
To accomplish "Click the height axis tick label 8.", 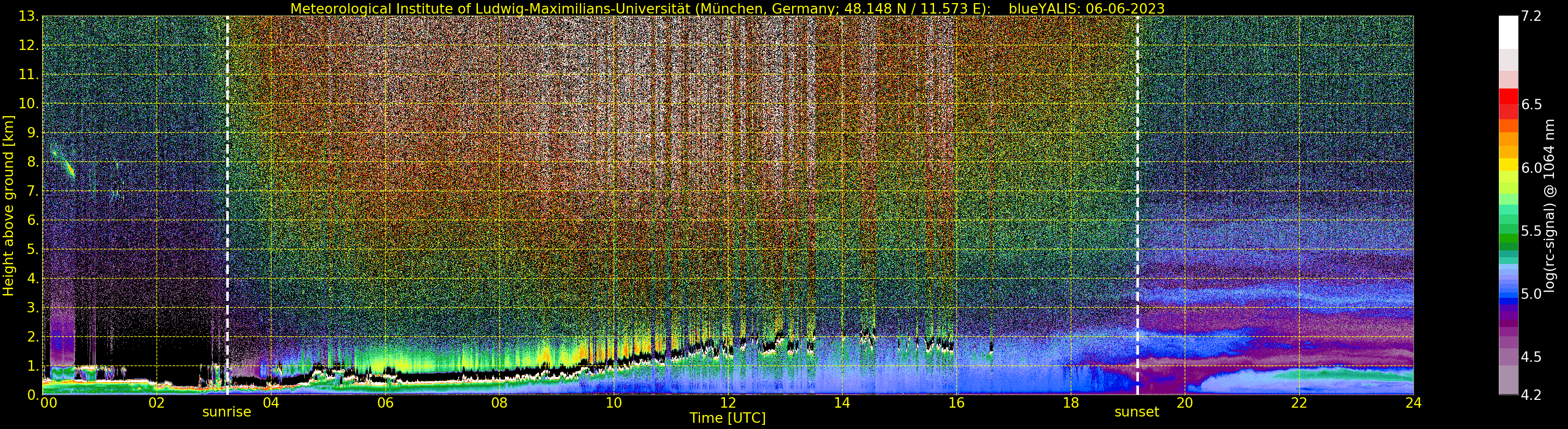I will click(33, 162).
